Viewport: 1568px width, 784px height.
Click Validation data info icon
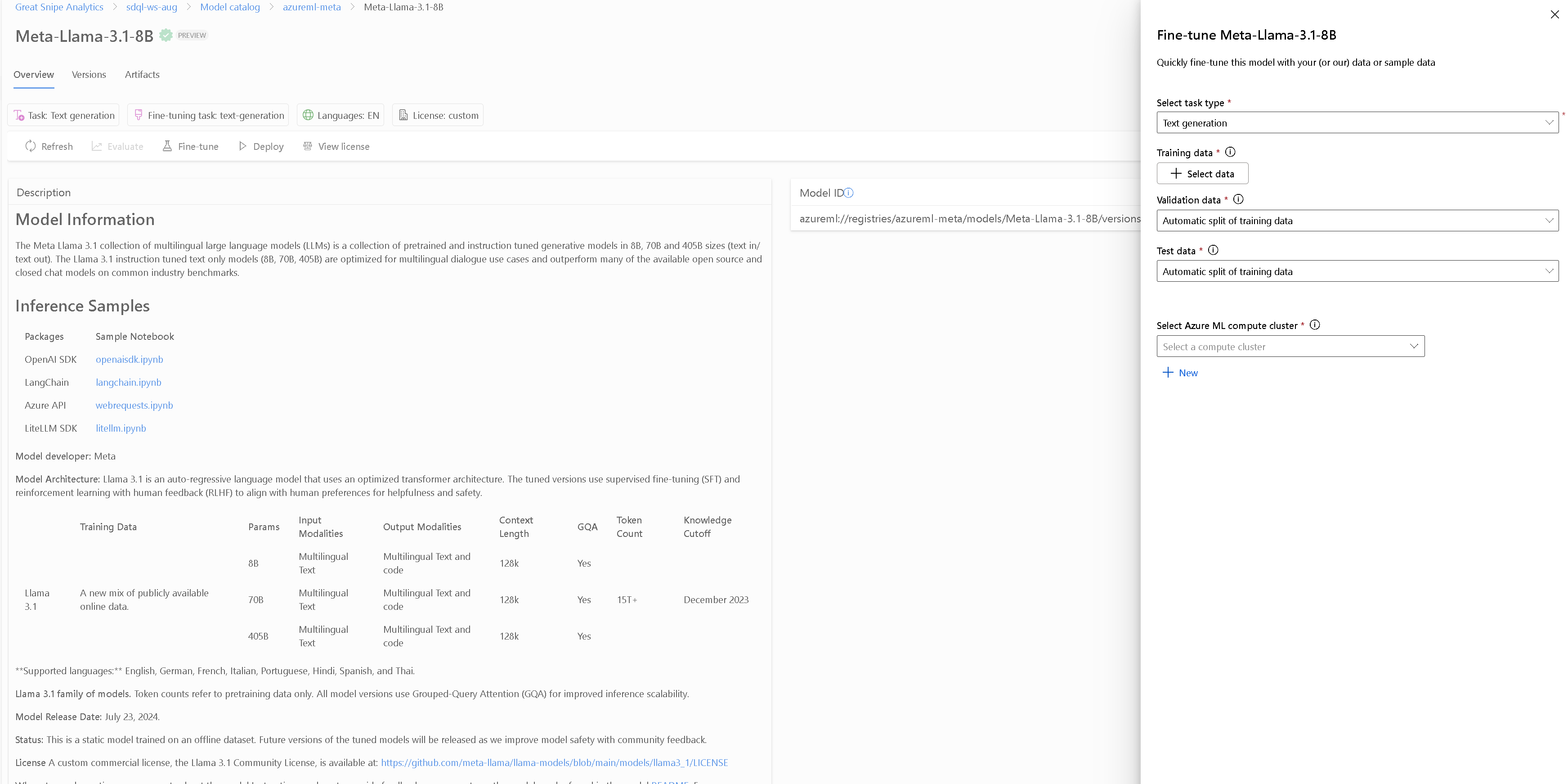pos(1238,199)
